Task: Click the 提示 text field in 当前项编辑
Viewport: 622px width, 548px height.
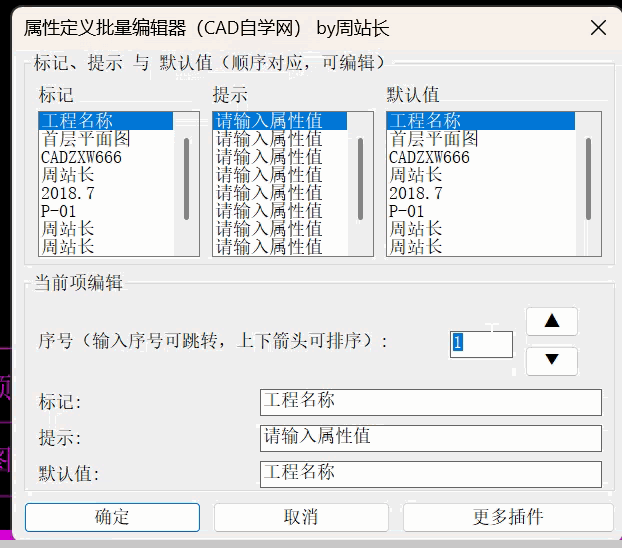Action: coord(430,438)
